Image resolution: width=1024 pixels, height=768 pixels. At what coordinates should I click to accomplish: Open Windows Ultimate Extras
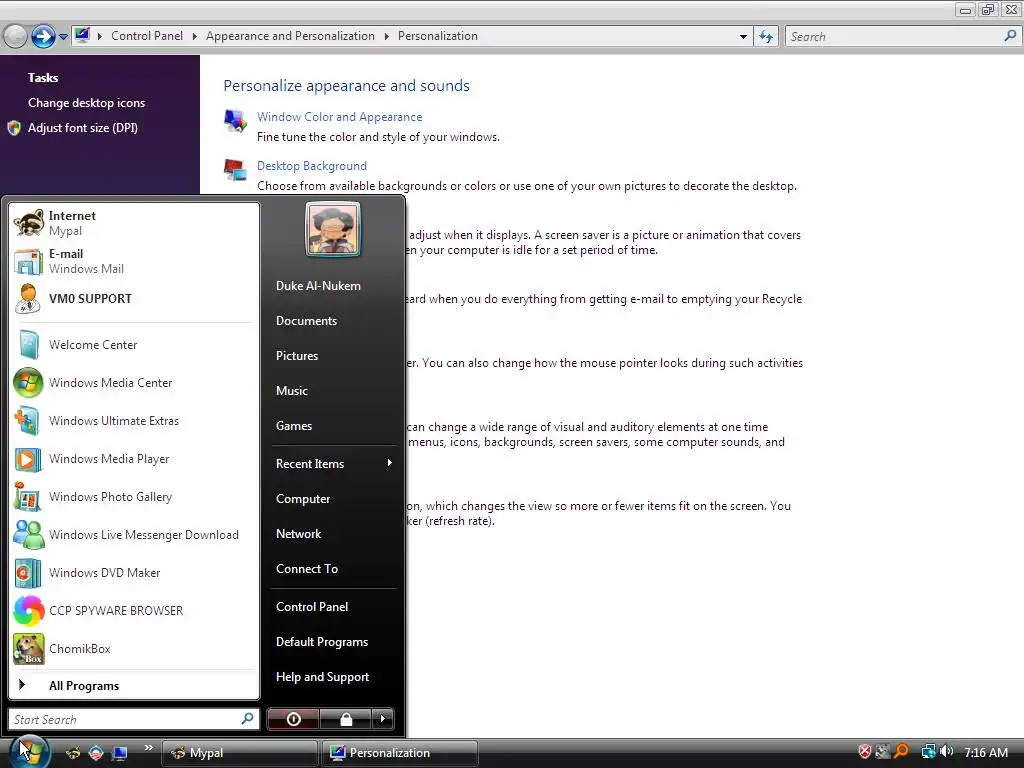(134, 421)
